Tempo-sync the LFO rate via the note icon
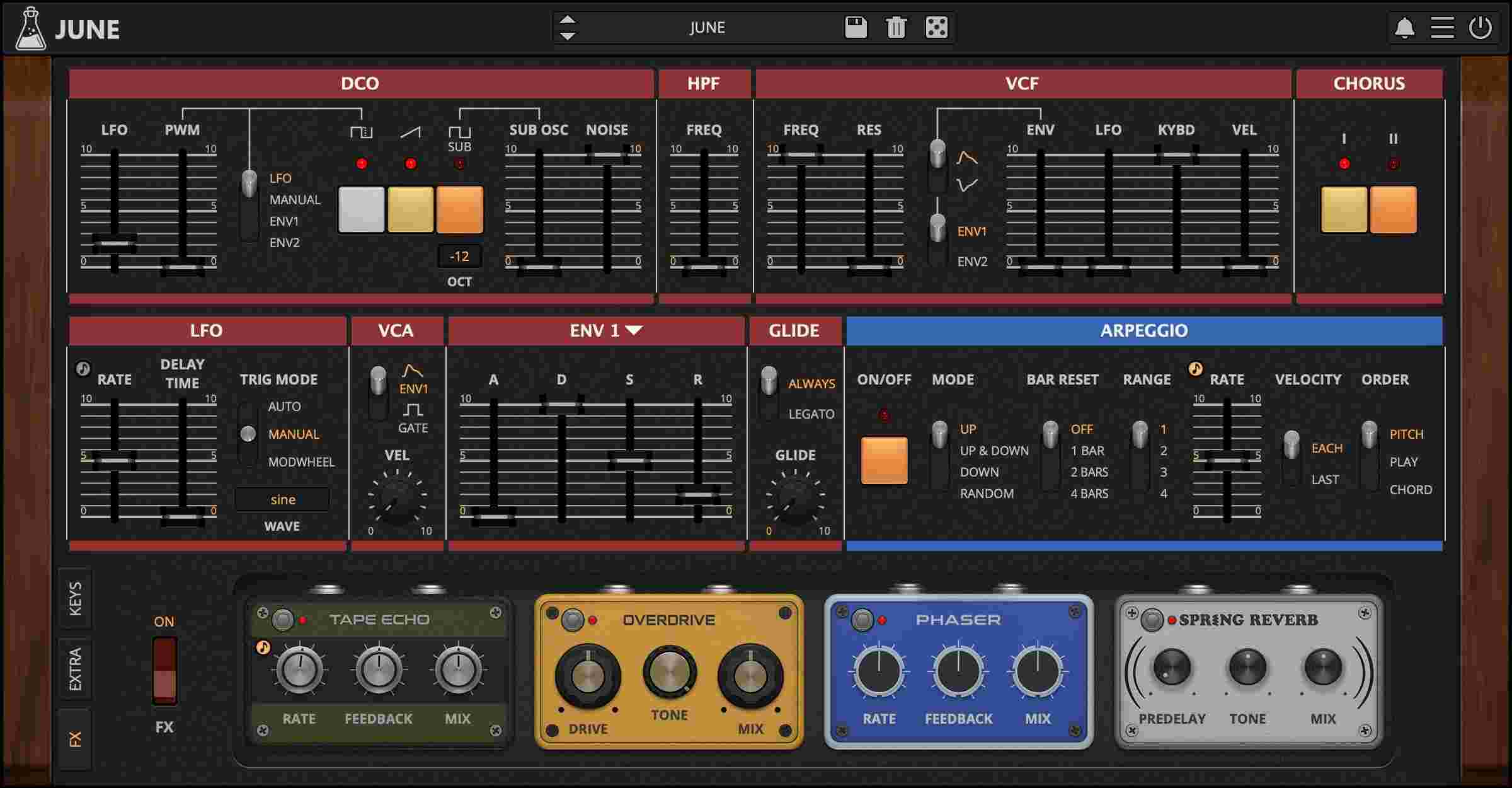This screenshot has width=1512, height=788. pyautogui.click(x=82, y=369)
